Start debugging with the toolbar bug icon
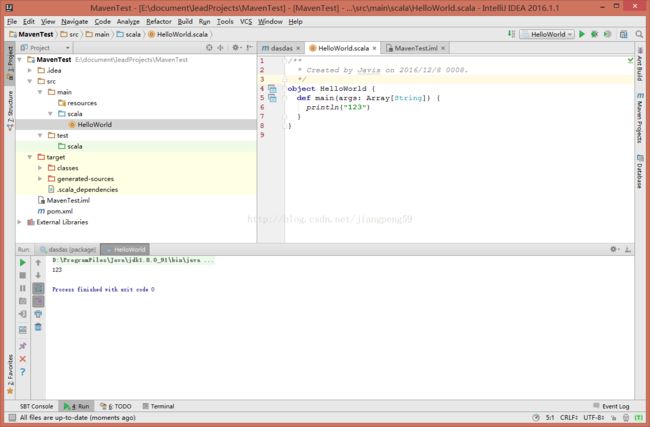Screen dimensions: 650x427 pyautogui.click(x=594, y=34)
